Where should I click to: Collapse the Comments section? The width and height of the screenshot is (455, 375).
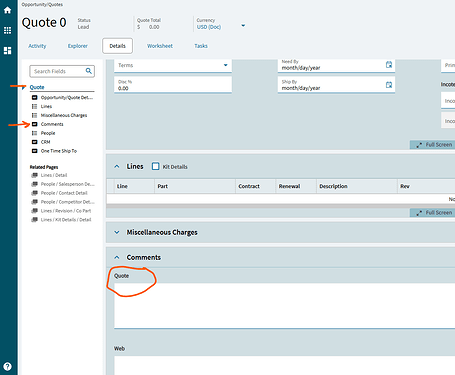(x=117, y=257)
